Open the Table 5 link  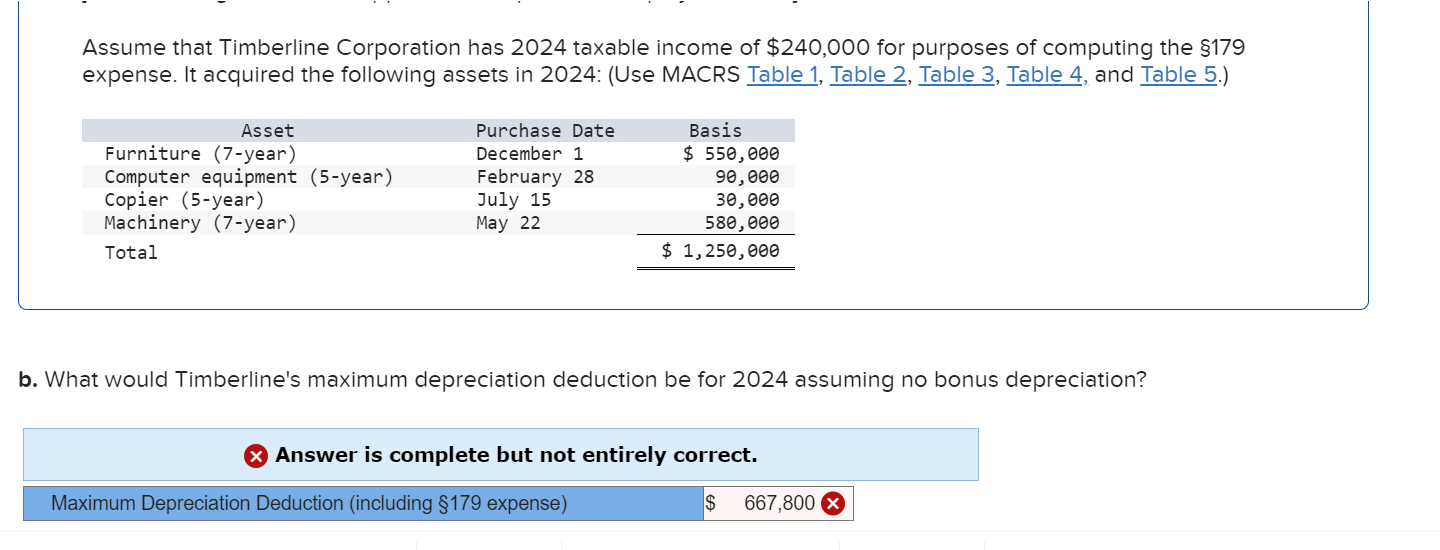(1179, 74)
